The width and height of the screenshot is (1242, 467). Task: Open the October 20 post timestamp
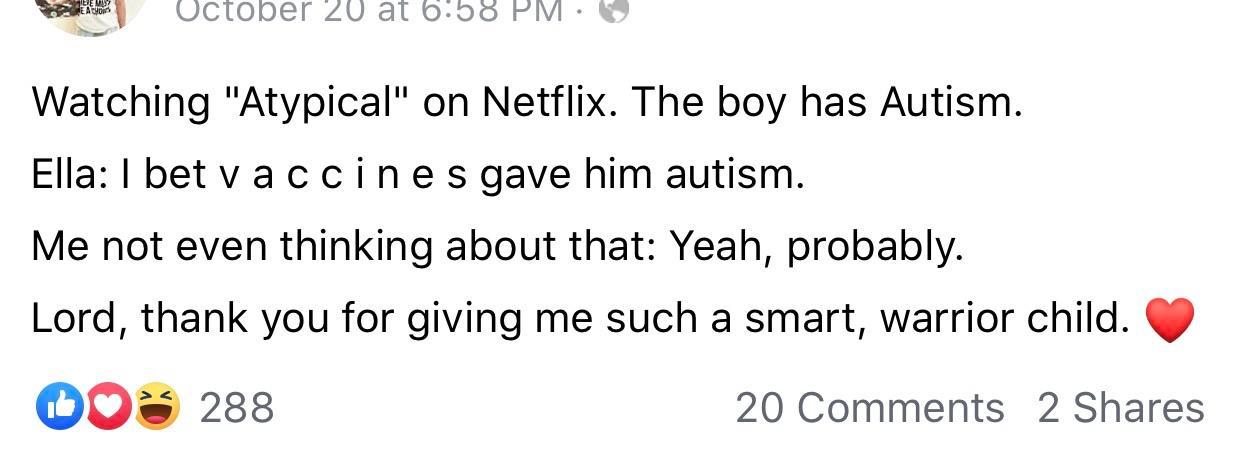tap(368, 10)
